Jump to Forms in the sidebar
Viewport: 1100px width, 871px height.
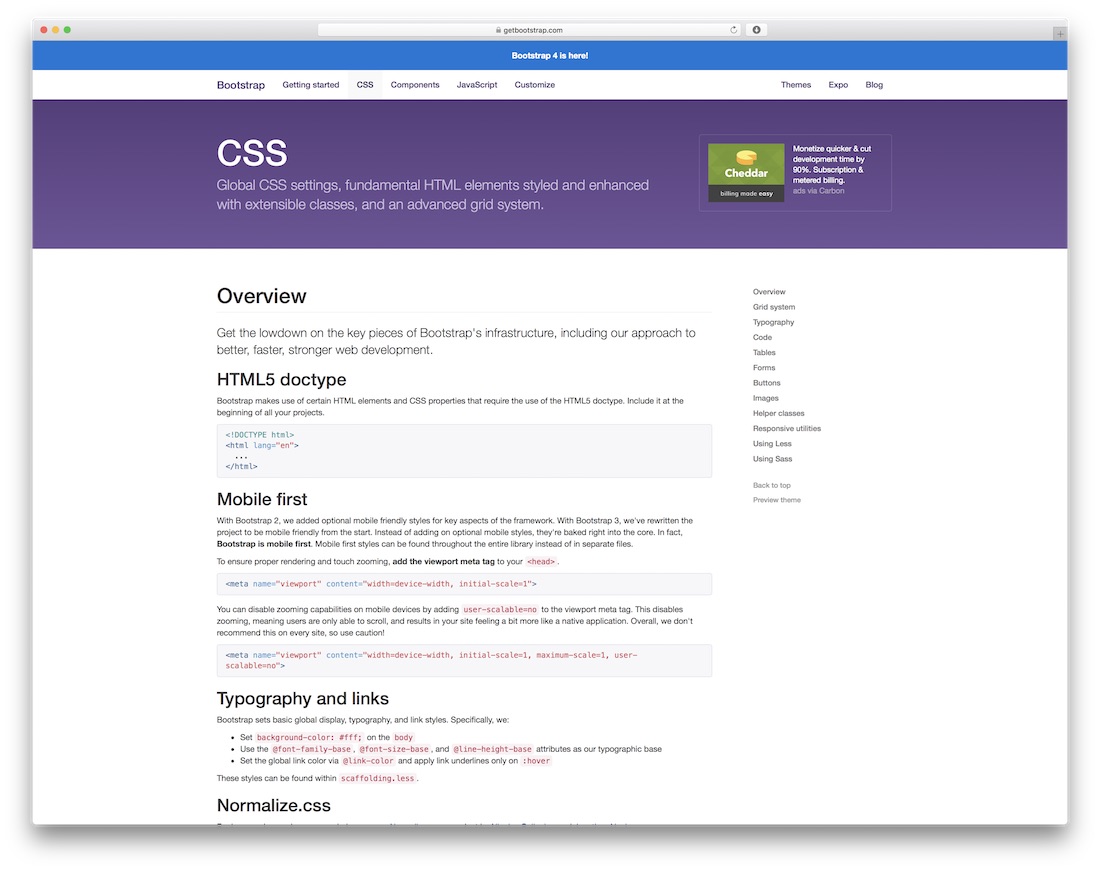pos(764,367)
